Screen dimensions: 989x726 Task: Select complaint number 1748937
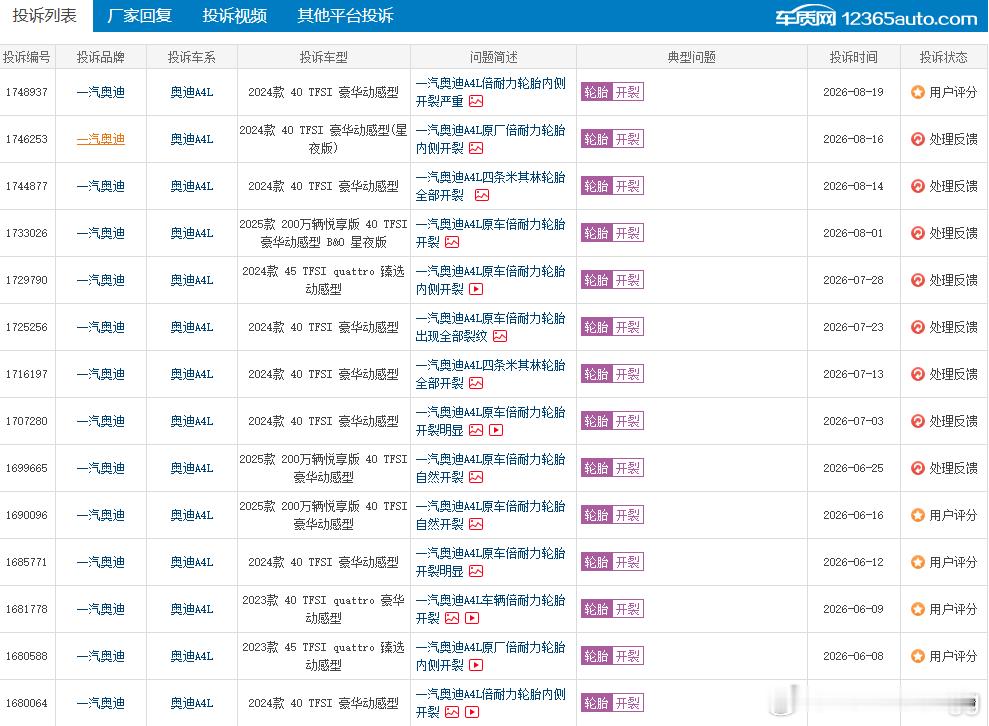tap(26, 92)
